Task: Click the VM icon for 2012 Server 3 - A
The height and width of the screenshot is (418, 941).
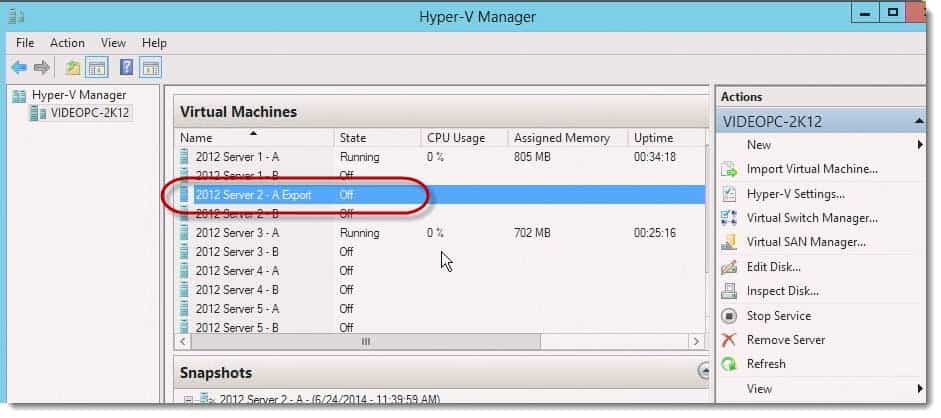Action: (x=184, y=233)
